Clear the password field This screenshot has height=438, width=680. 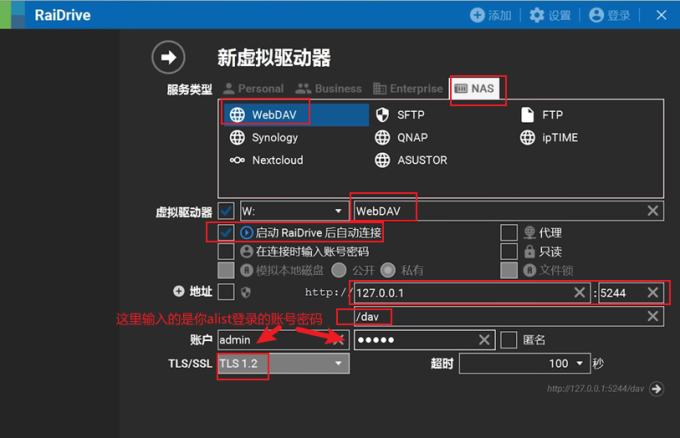(x=484, y=340)
